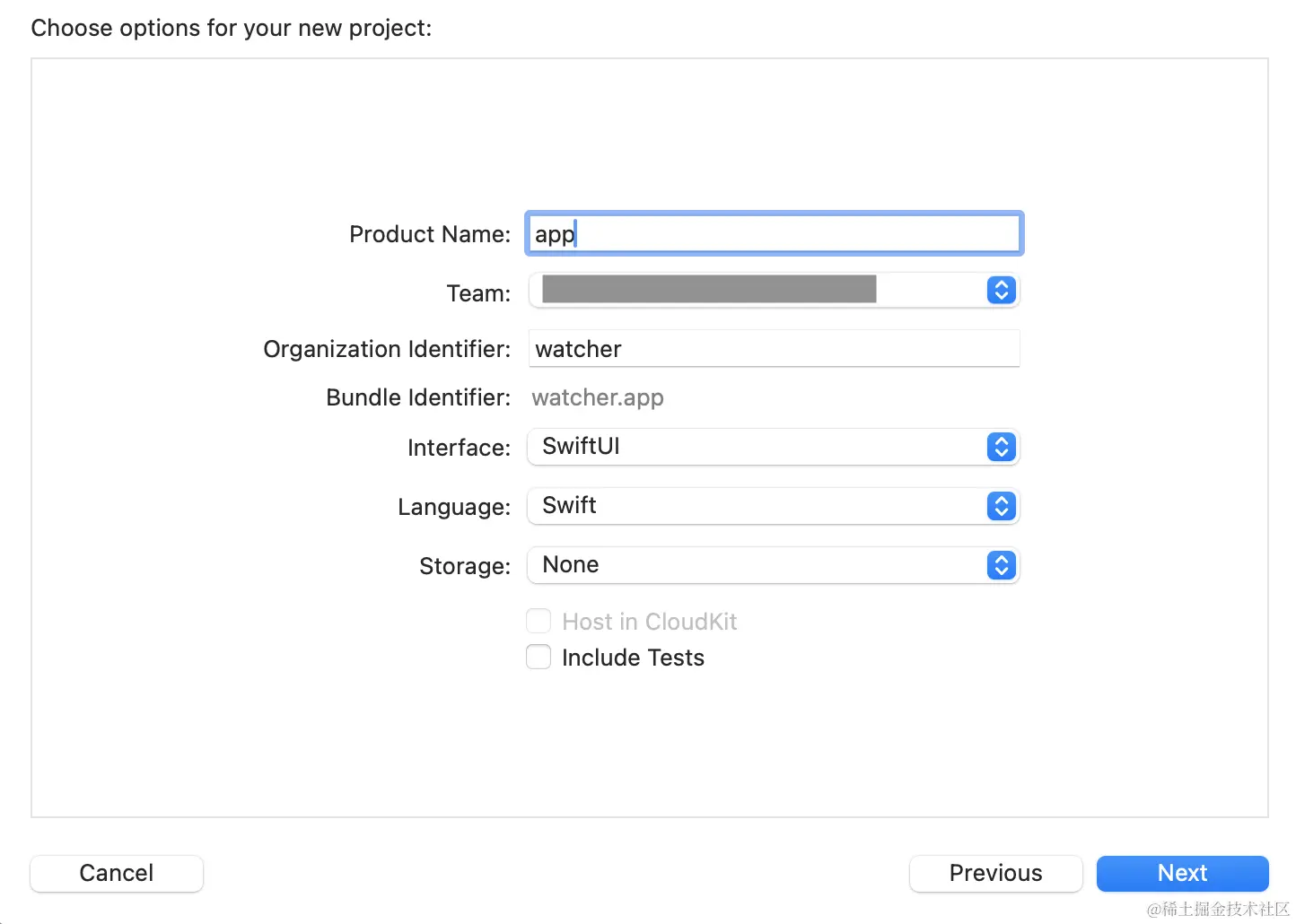Image resolution: width=1296 pixels, height=924 pixels.
Task: Tick the Host in CloudKit checkbox
Action: click(x=539, y=621)
